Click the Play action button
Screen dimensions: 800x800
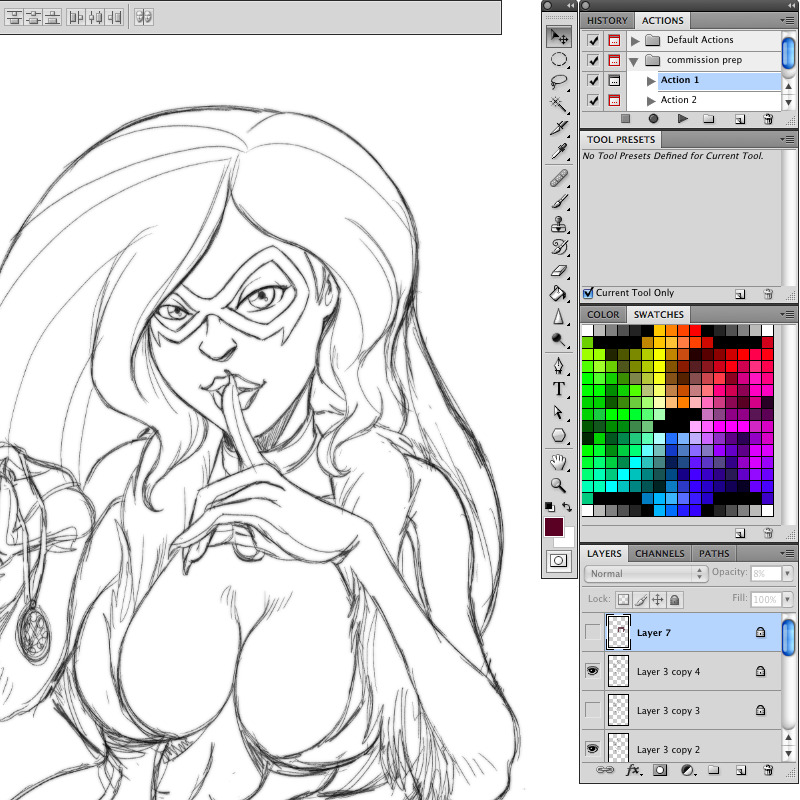coord(682,119)
